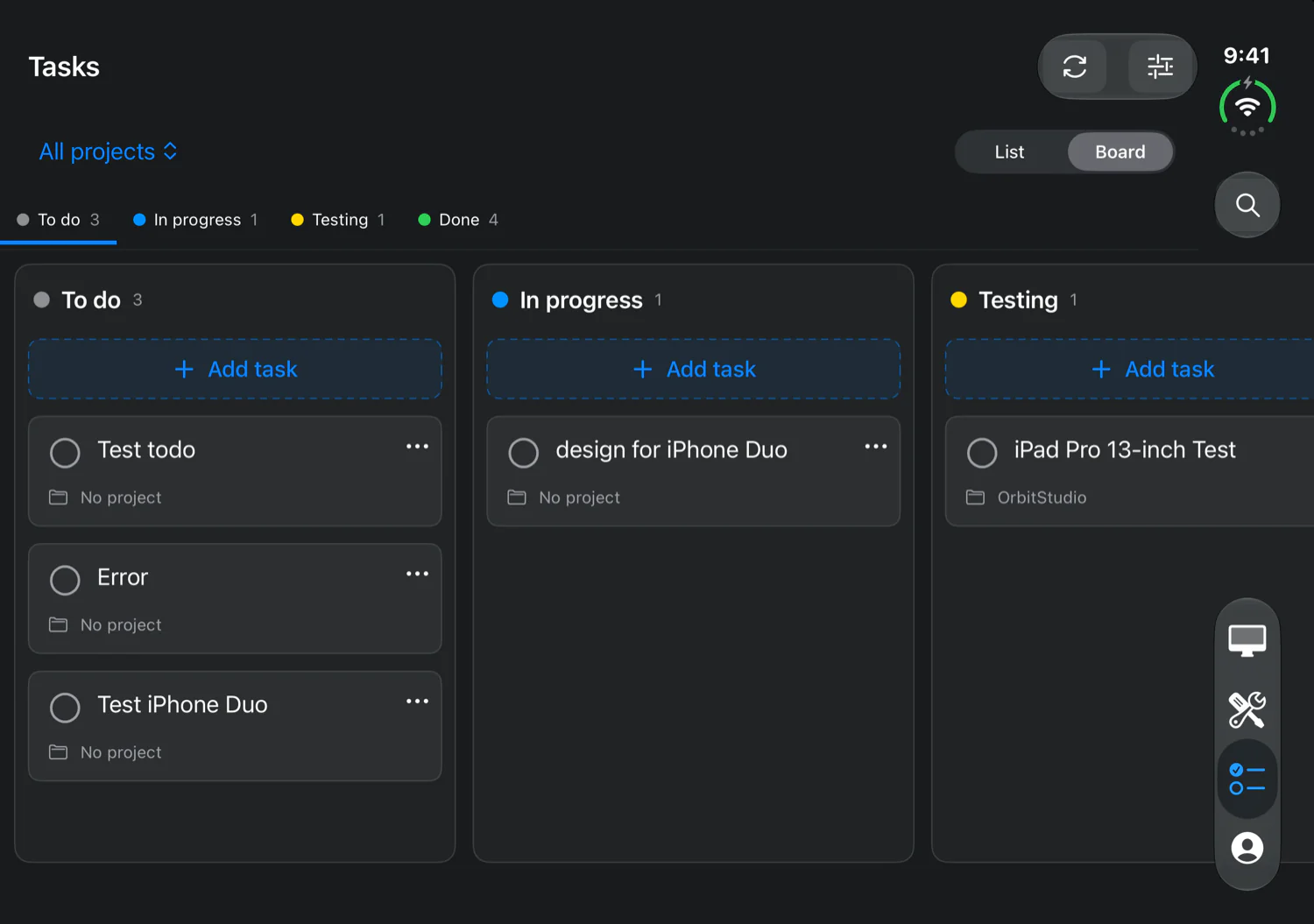Click the To do column header
1314x924 pixels.
click(x=91, y=300)
